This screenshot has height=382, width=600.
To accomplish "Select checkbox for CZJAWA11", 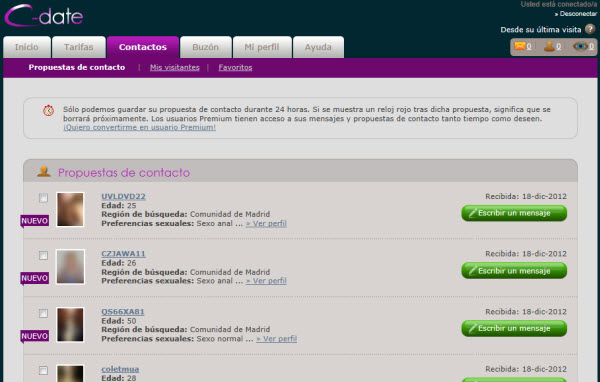I will 43,255.
